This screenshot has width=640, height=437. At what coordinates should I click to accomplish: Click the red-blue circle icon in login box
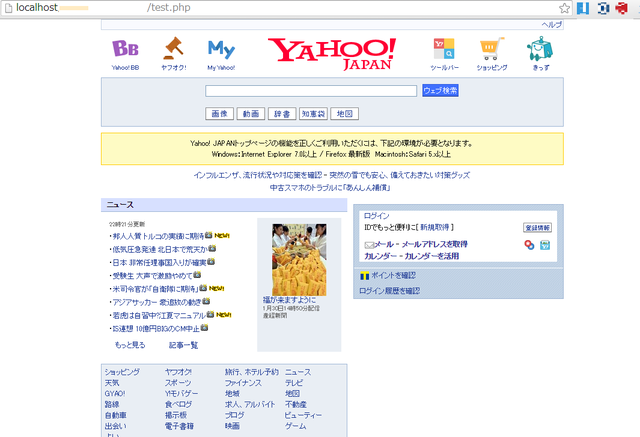click(x=529, y=245)
